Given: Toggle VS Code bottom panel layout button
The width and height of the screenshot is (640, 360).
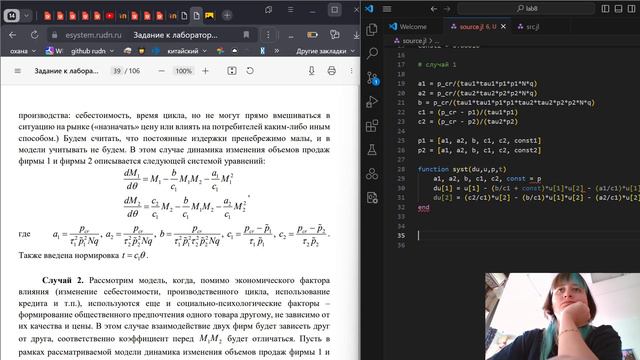Looking at the screenshot, I should 618,9.
